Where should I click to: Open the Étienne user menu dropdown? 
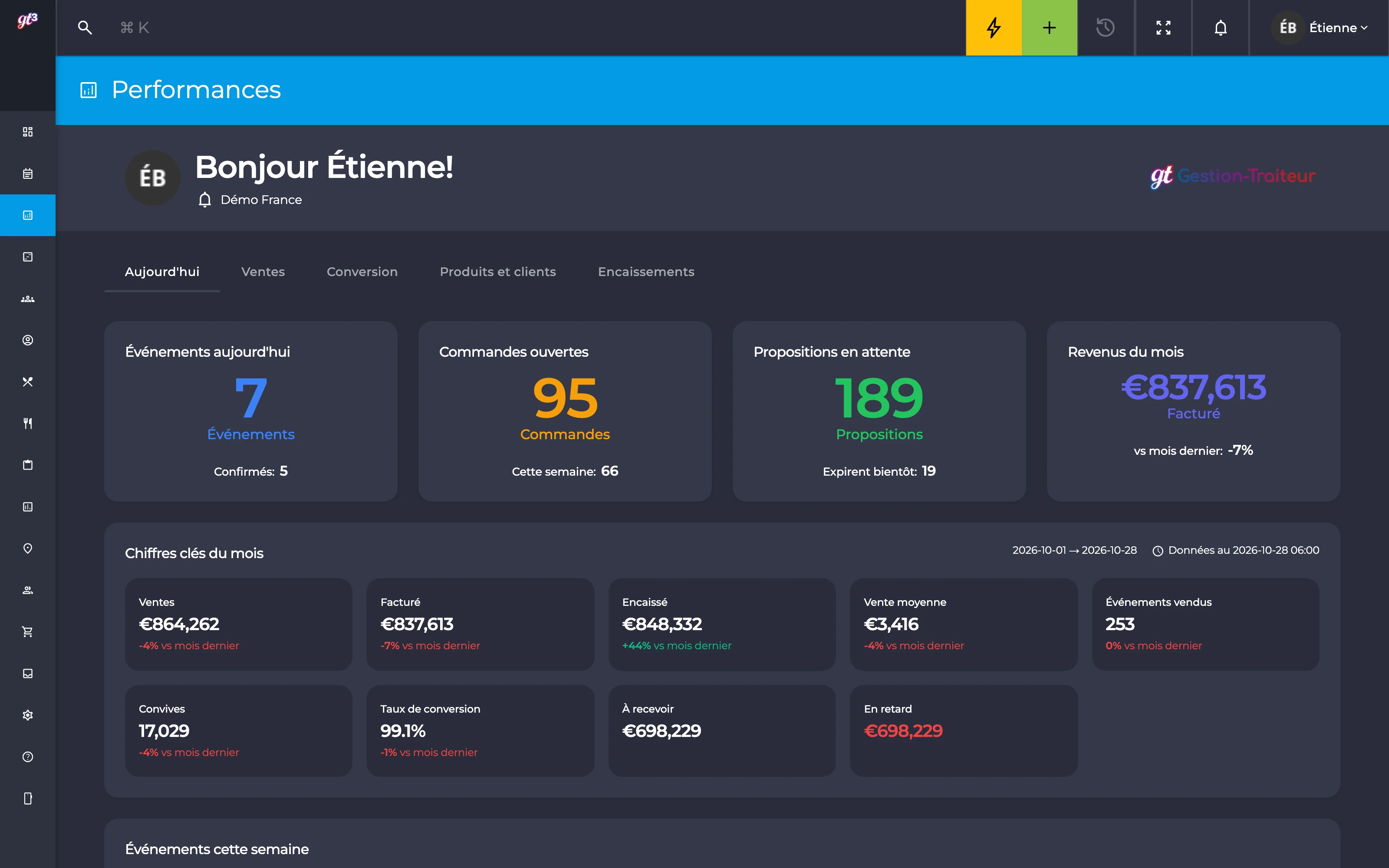[x=1320, y=27]
